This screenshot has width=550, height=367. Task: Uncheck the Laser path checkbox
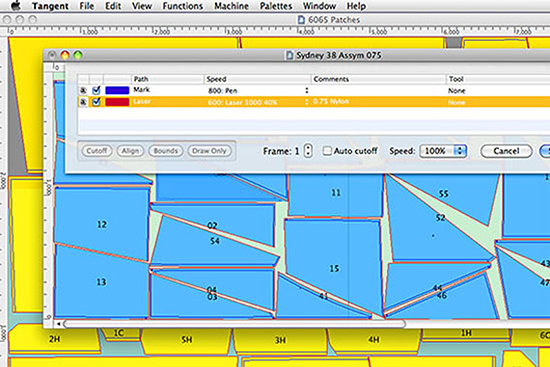coord(96,102)
